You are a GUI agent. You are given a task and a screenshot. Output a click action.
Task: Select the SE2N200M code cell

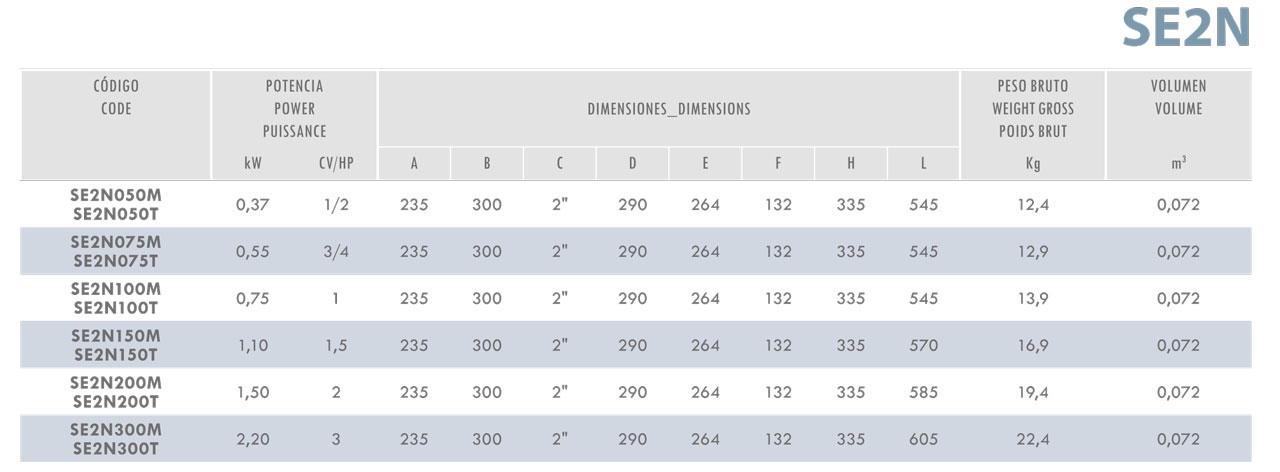(x=116, y=383)
